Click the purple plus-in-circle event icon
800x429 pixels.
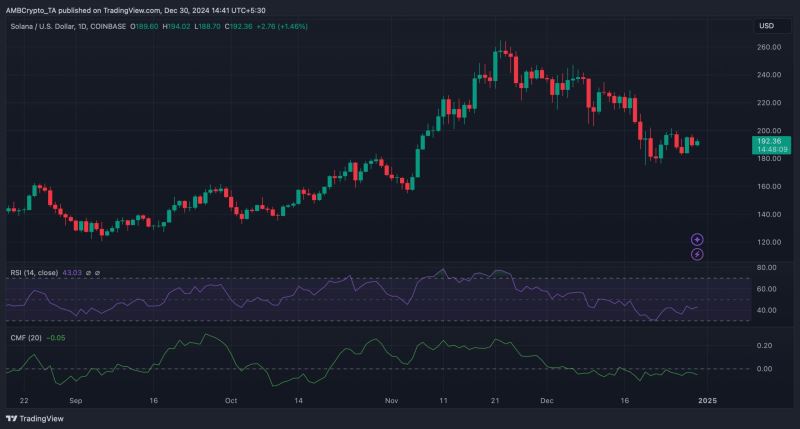click(x=697, y=239)
